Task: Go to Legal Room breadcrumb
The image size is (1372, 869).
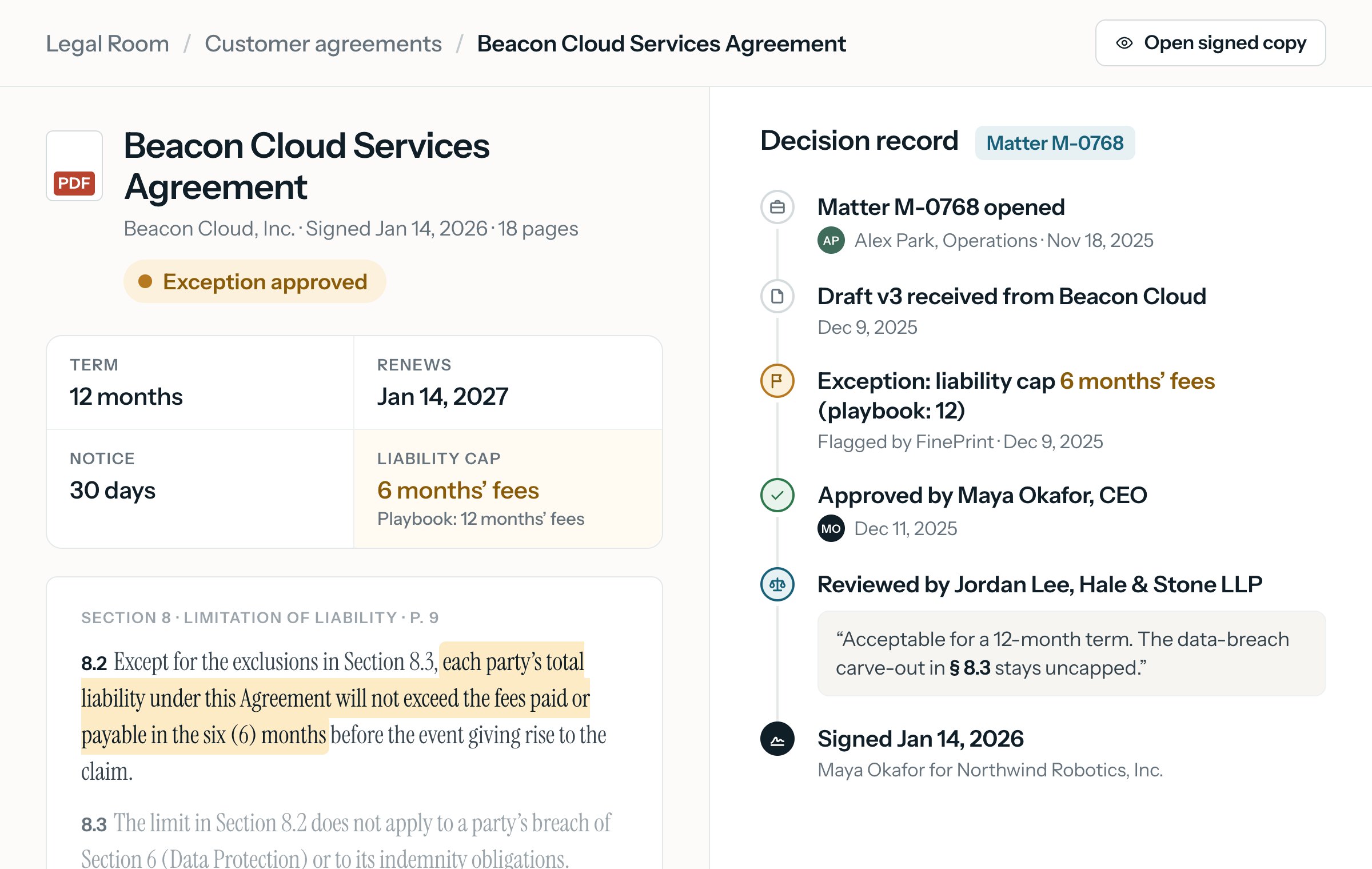Action: (107, 43)
